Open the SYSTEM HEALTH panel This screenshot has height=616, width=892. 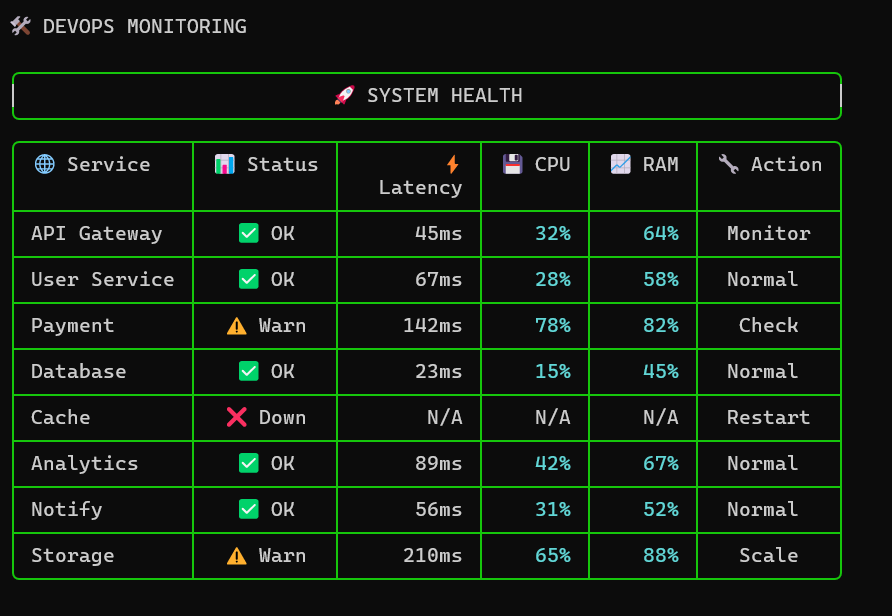tap(426, 95)
